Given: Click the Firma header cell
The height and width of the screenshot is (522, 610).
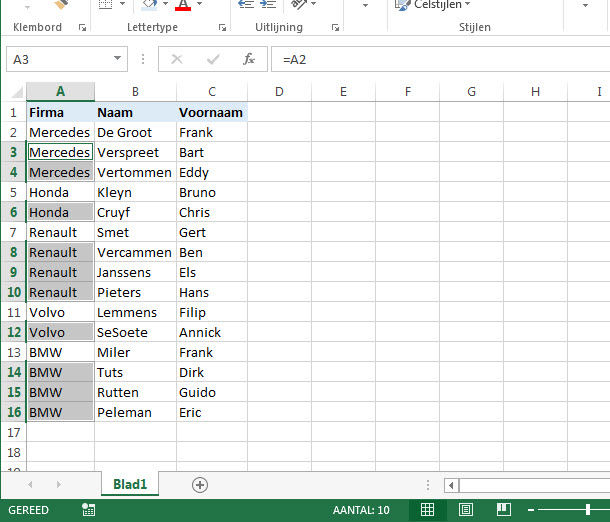Looking at the screenshot, I should pos(60,112).
